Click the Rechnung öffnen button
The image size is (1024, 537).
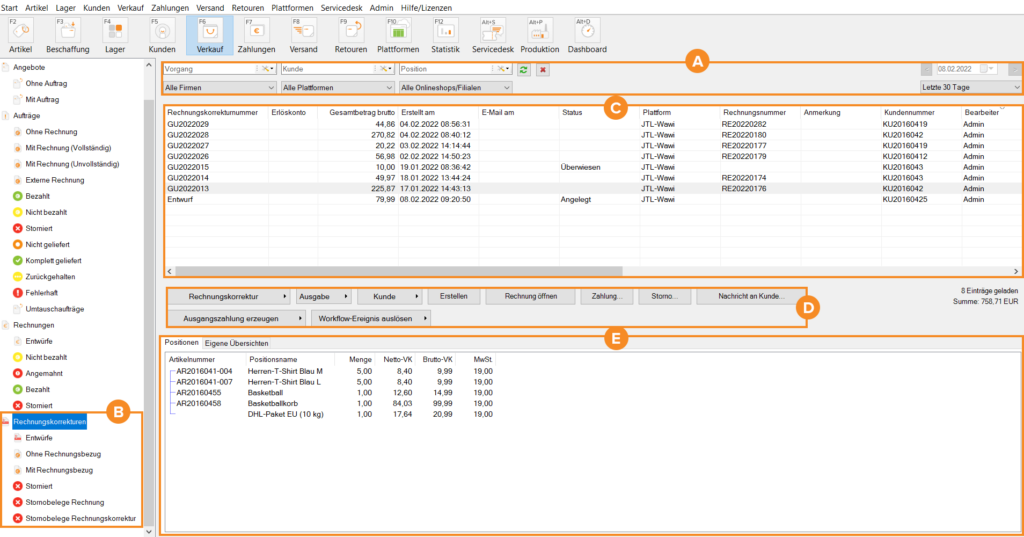[x=530, y=297]
